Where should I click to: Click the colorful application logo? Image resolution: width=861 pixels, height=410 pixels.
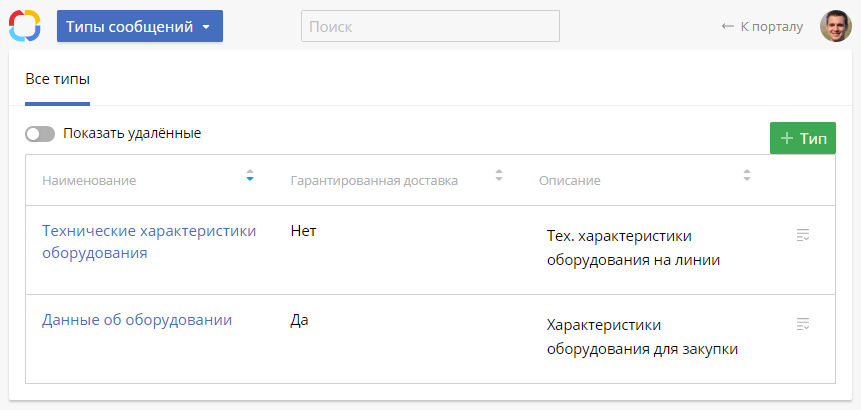[25, 26]
